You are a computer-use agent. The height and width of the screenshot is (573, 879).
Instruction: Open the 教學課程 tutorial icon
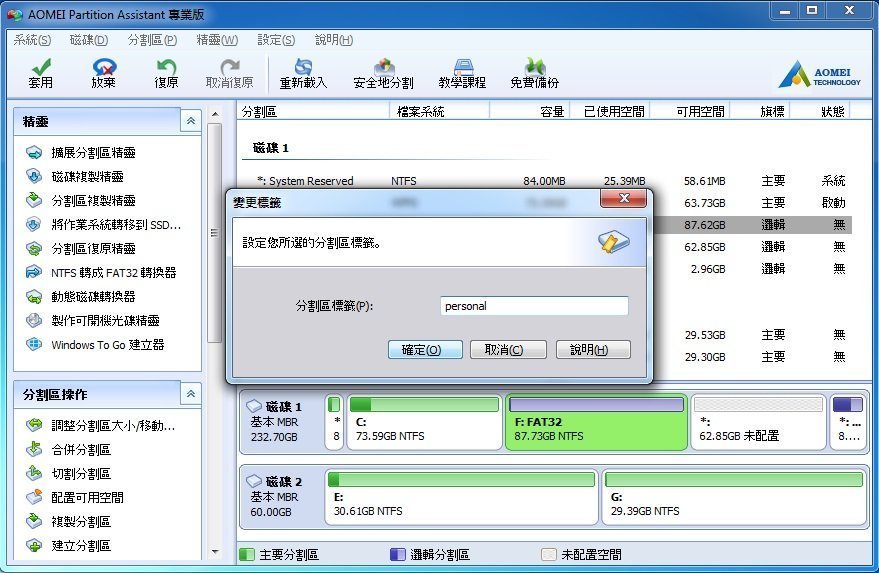(462, 74)
